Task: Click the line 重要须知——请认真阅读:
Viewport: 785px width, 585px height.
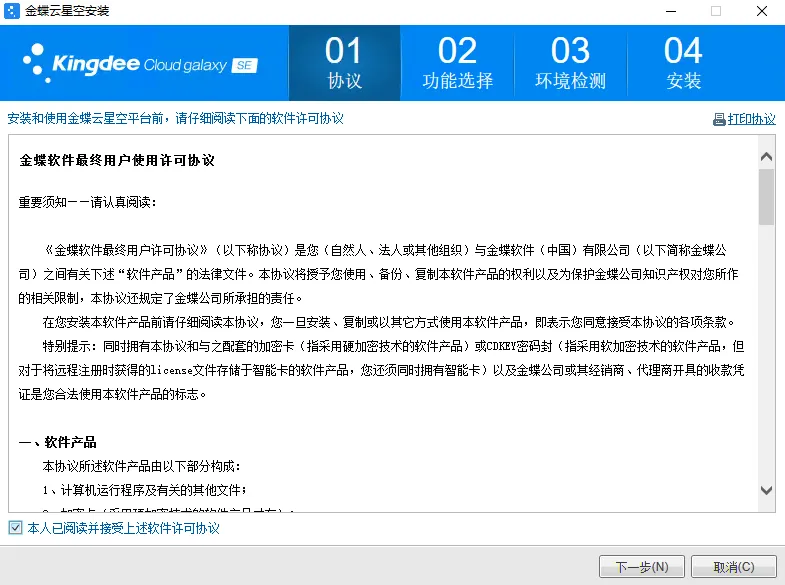Action: (x=88, y=202)
